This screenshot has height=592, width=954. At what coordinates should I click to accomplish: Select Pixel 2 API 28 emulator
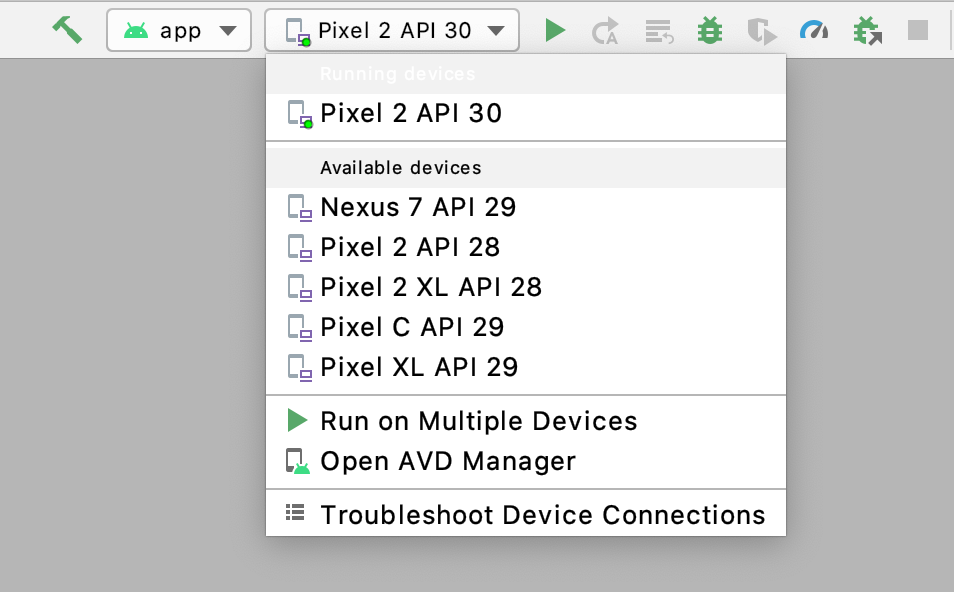pyautogui.click(x=526, y=248)
